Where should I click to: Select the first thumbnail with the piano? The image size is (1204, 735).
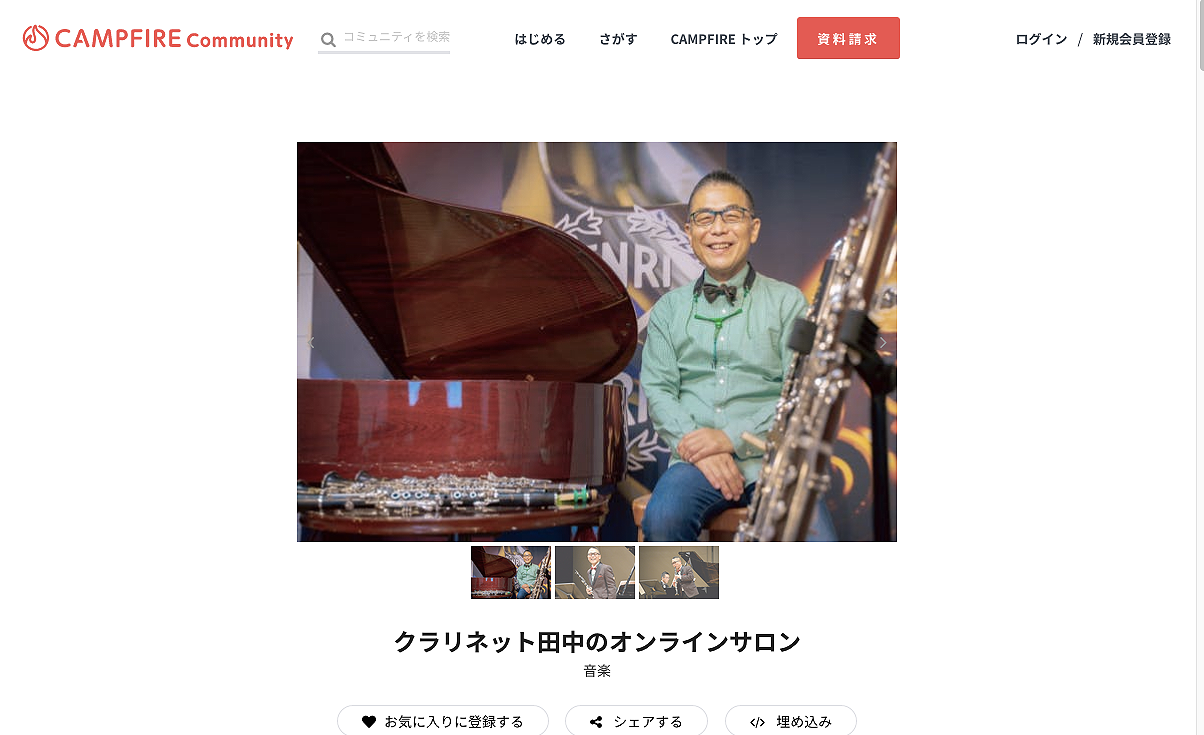511,572
